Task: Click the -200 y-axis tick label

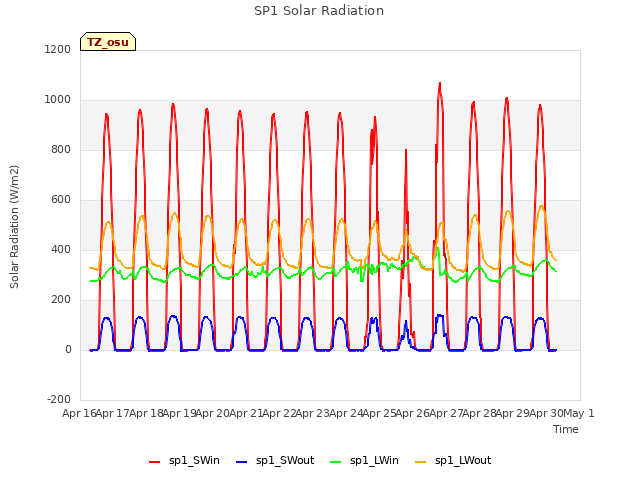Action: pyautogui.click(x=59, y=399)
